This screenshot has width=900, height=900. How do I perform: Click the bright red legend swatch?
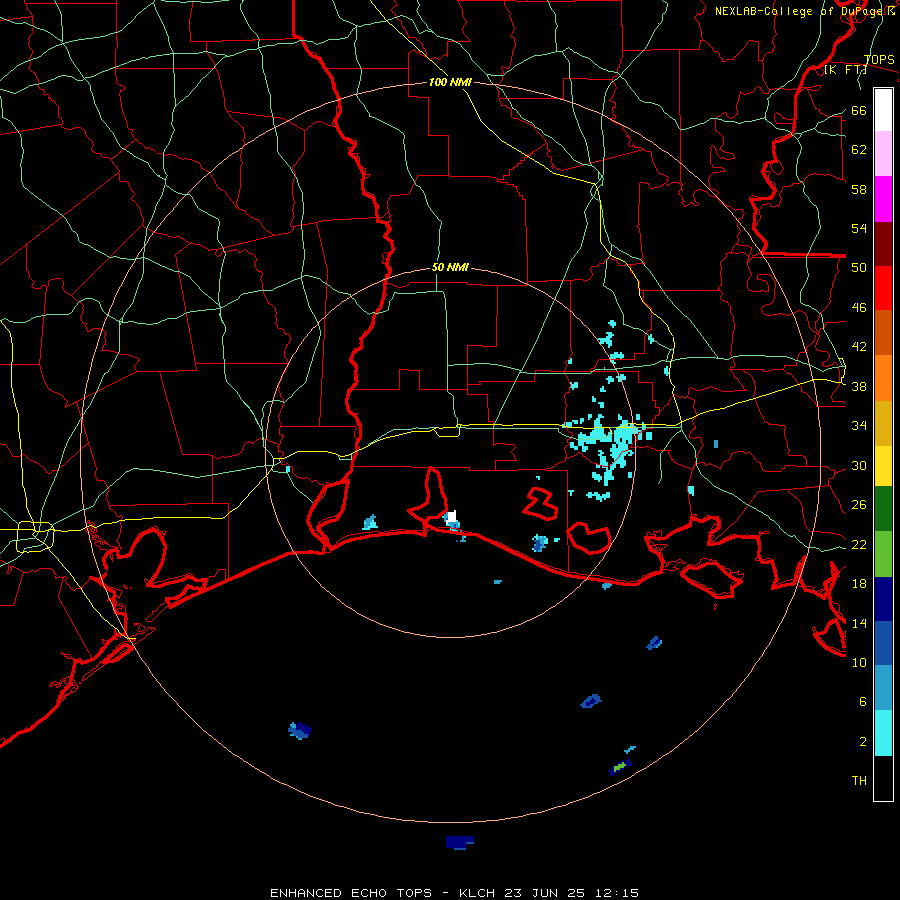pos(883,288)
